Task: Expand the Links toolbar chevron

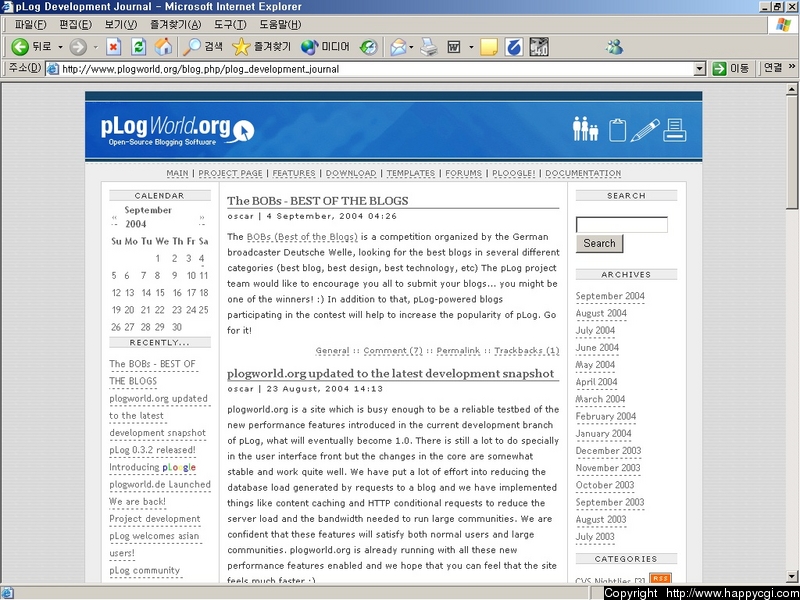Action: point(792,66)
